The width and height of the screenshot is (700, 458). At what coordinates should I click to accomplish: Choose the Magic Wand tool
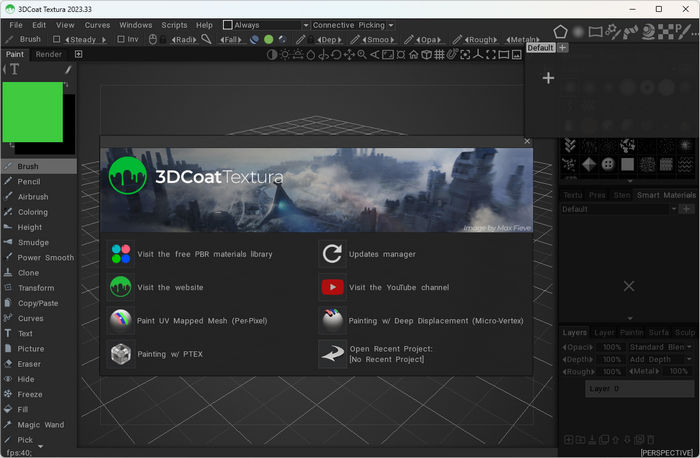point(39,425)
